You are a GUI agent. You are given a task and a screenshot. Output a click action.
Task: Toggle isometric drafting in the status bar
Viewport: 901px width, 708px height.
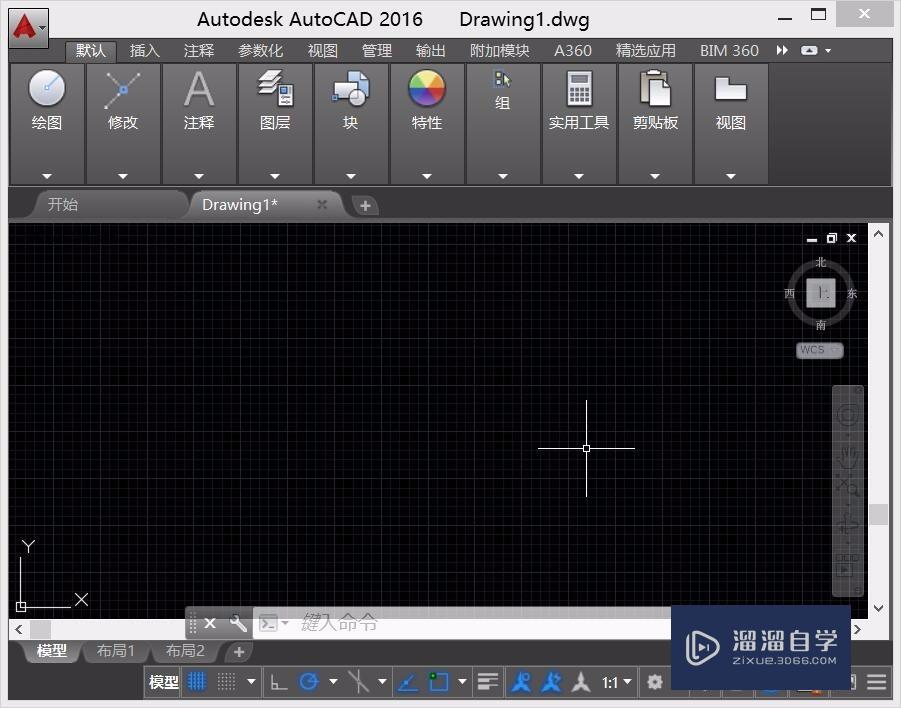click(358, 682)
